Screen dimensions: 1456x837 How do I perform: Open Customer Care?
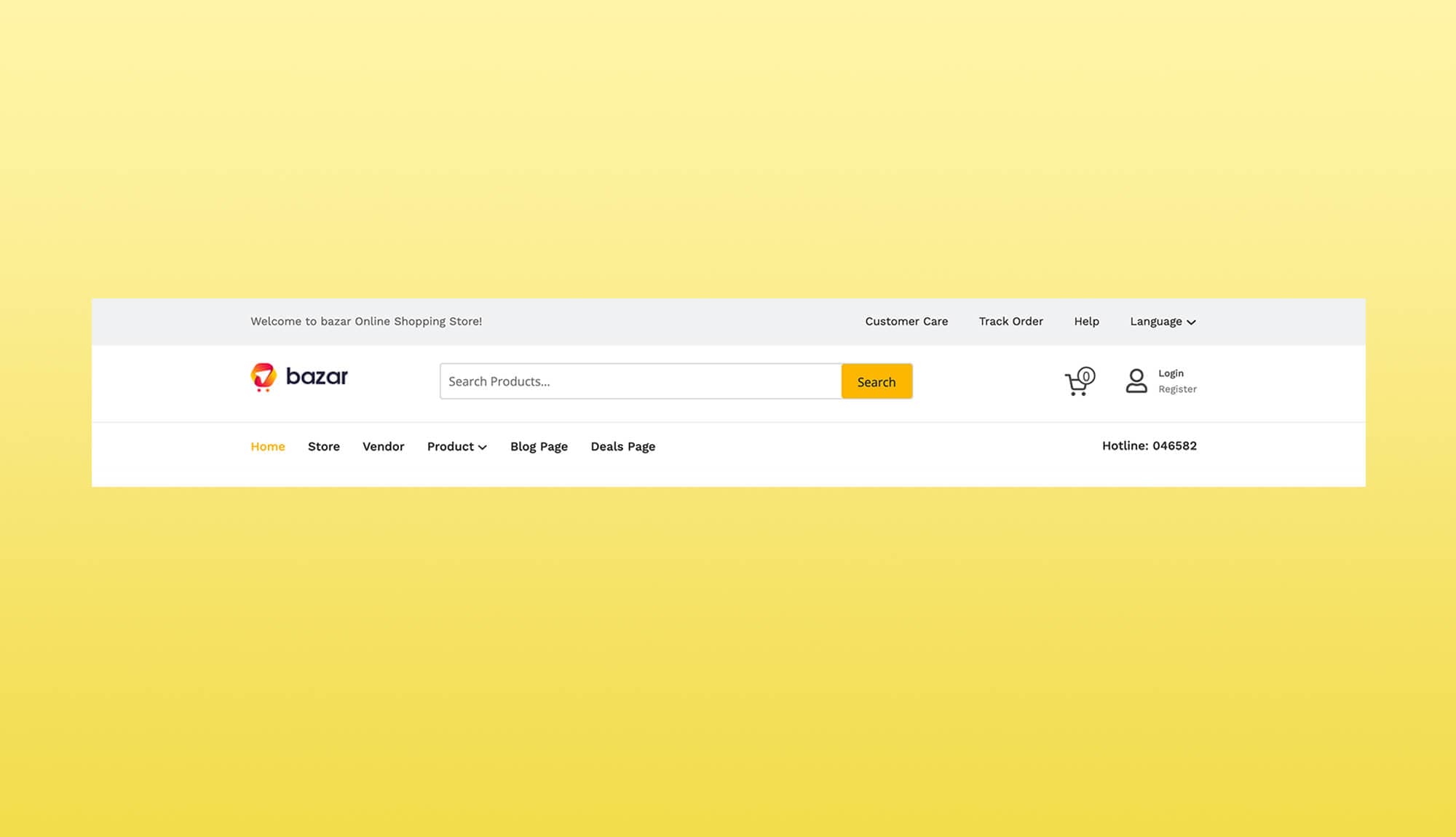906,321
